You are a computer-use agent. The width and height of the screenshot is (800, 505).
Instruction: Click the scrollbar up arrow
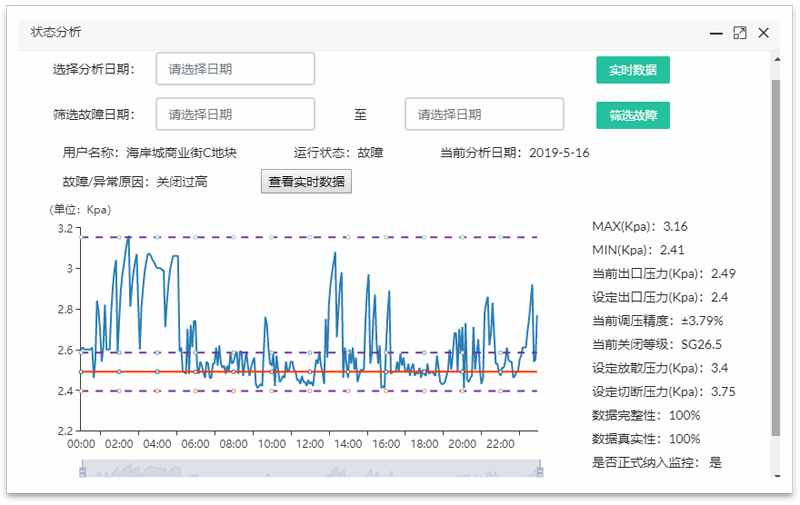[774, 59]
